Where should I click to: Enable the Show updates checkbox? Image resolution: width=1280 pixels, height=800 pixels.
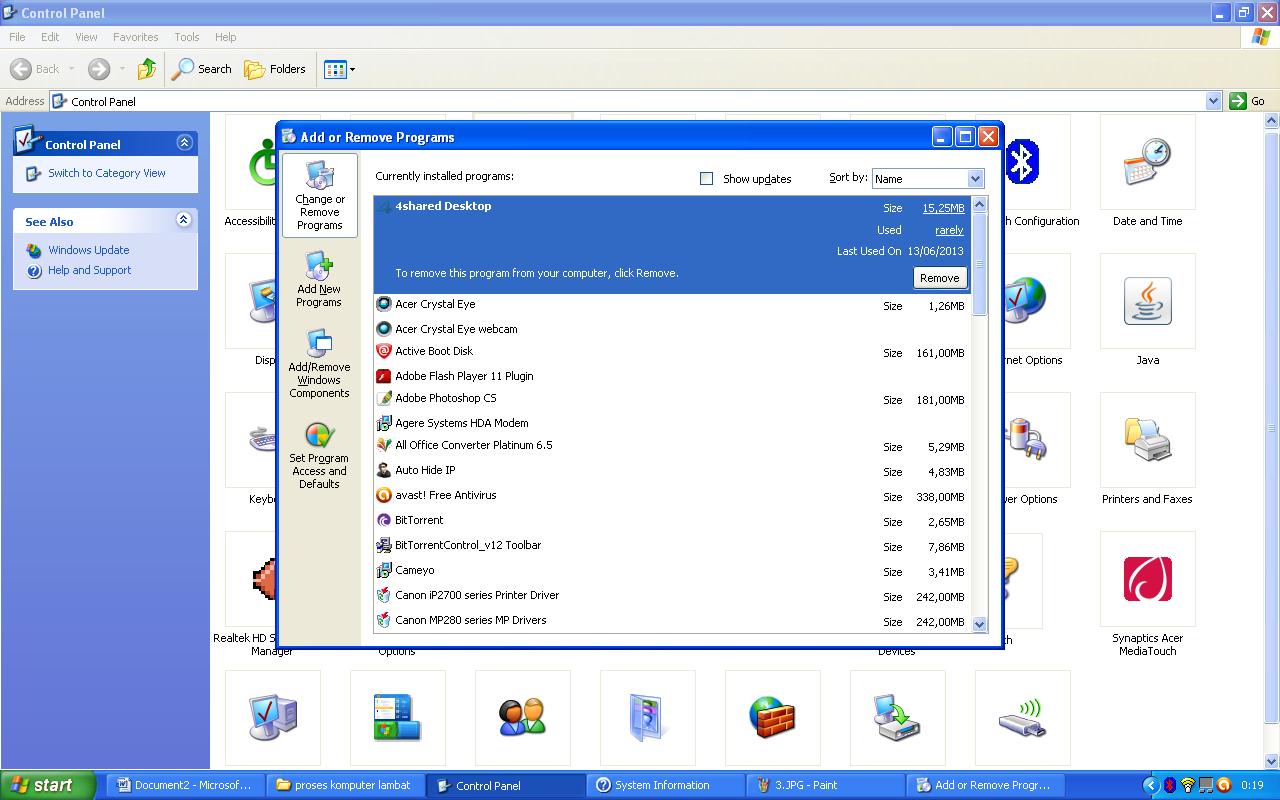tap(706, 178)
